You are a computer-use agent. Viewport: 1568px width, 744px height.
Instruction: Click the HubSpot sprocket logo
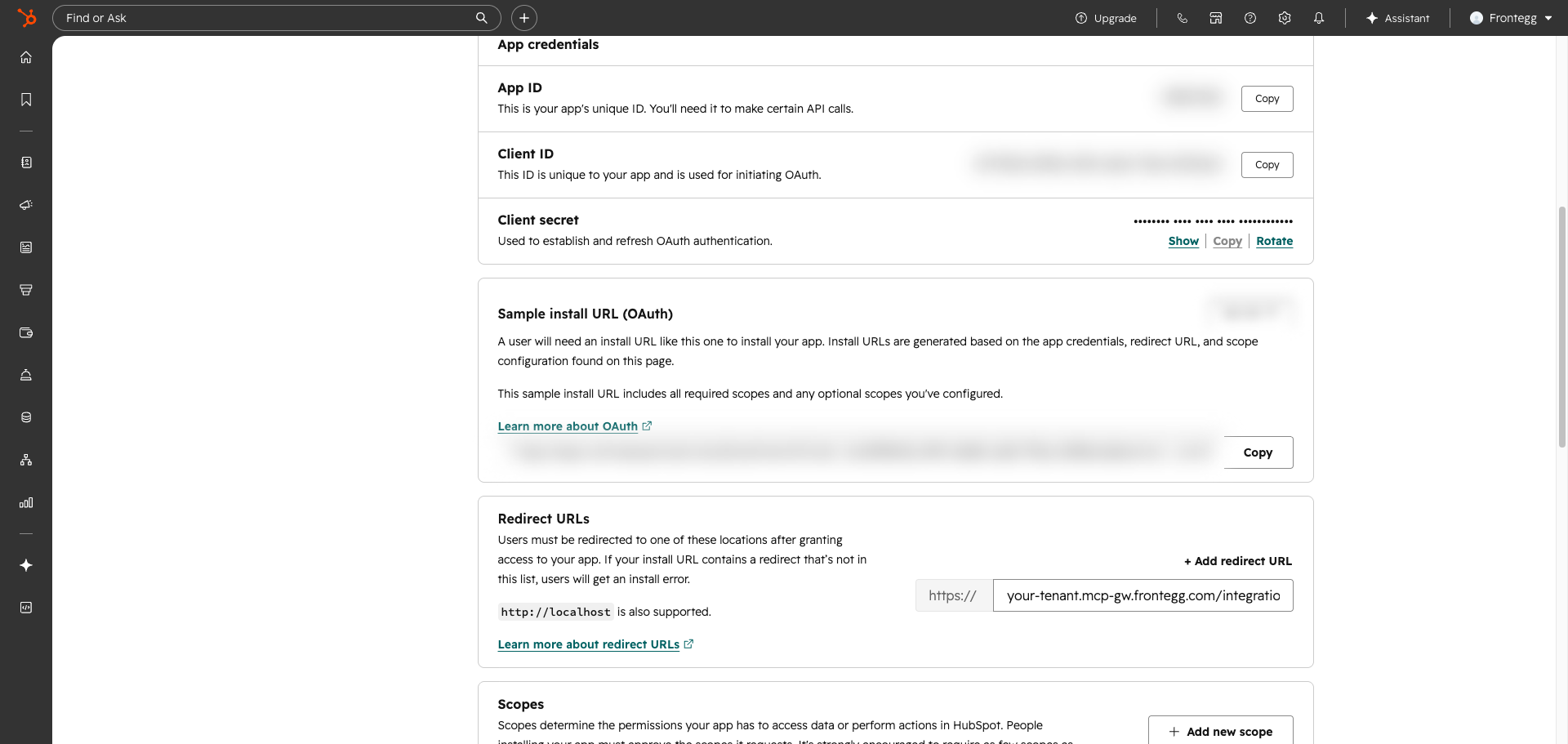(x=27, y=17)
